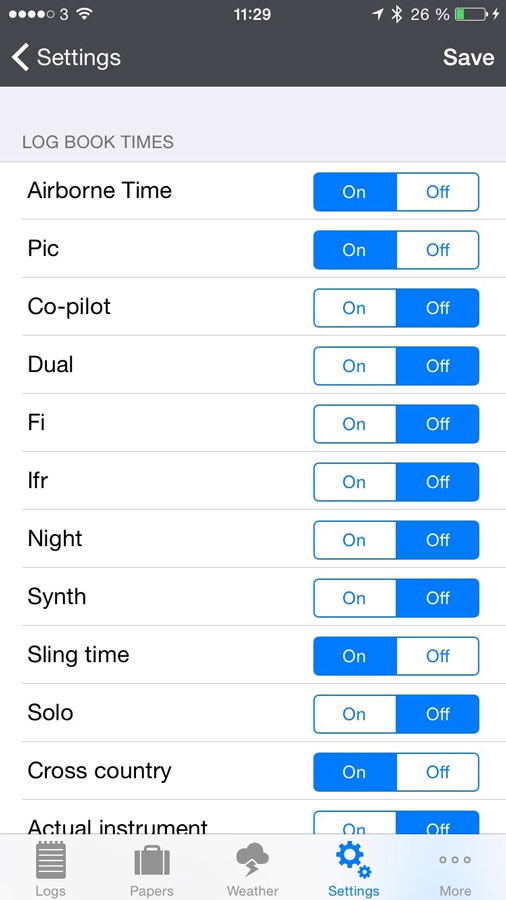This screenshot has height=900, width=506.
Task: Open the Weather cloud icon
Action: pyautogui.click(x=252, y=860)
